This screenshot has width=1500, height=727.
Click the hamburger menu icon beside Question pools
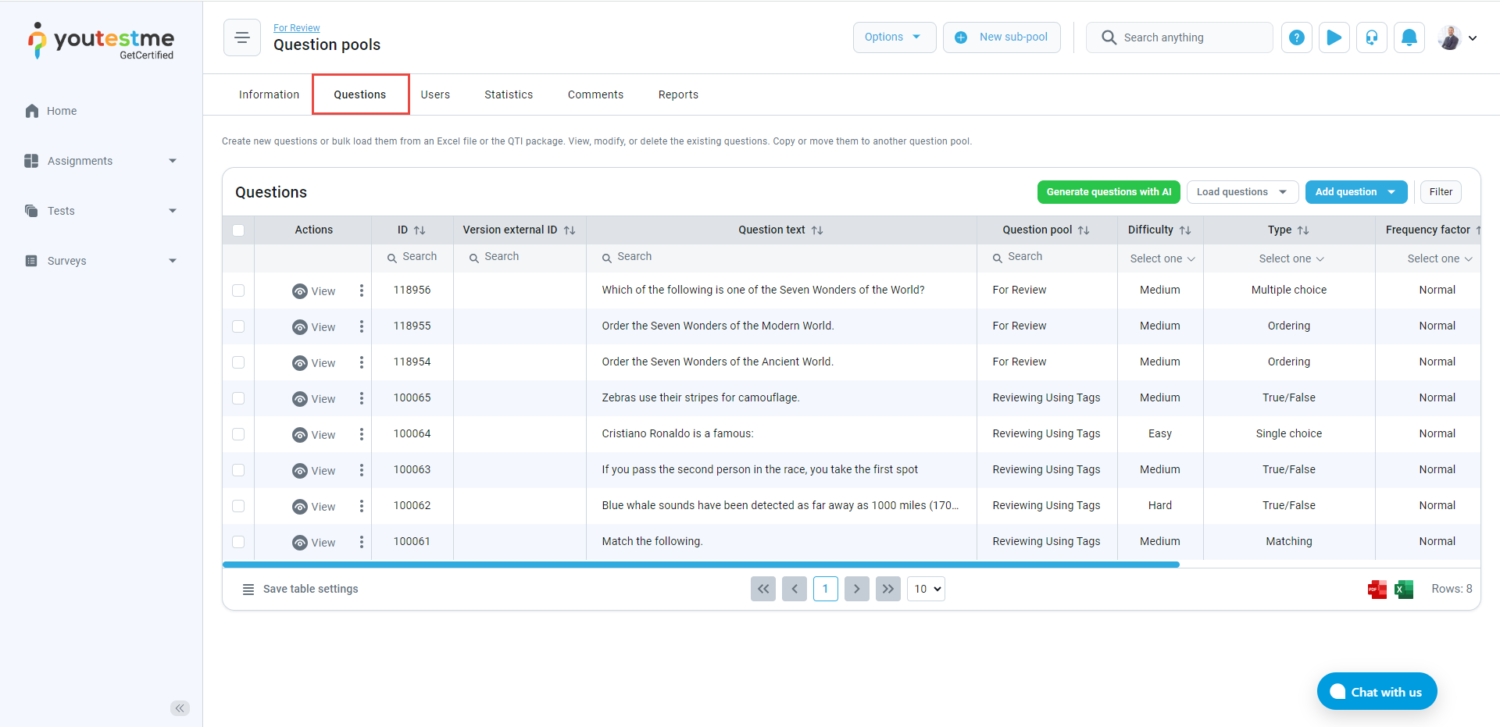(241, 38)
